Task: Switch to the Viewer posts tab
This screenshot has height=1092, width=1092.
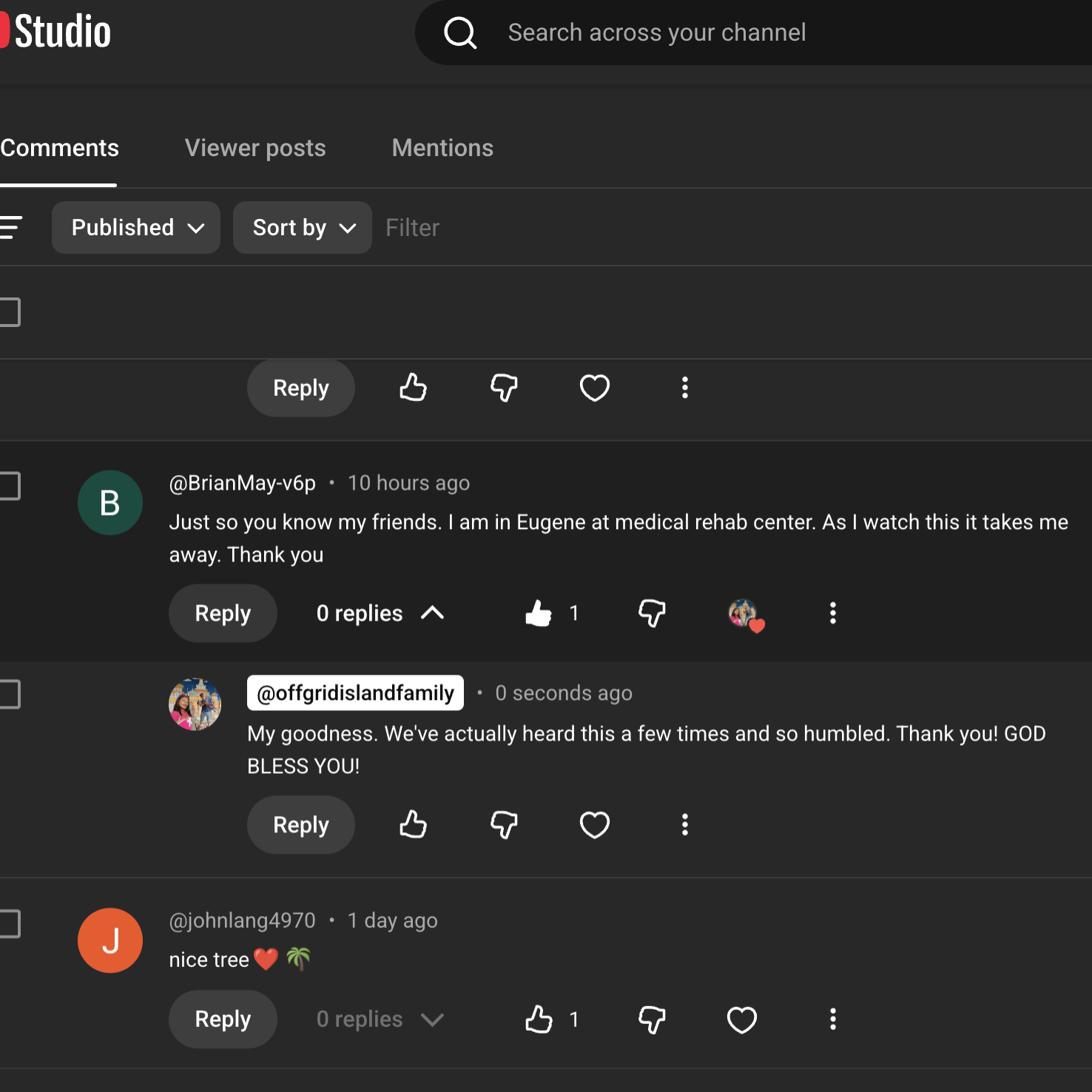Action: pyautogui.click(x=255, y=148)
